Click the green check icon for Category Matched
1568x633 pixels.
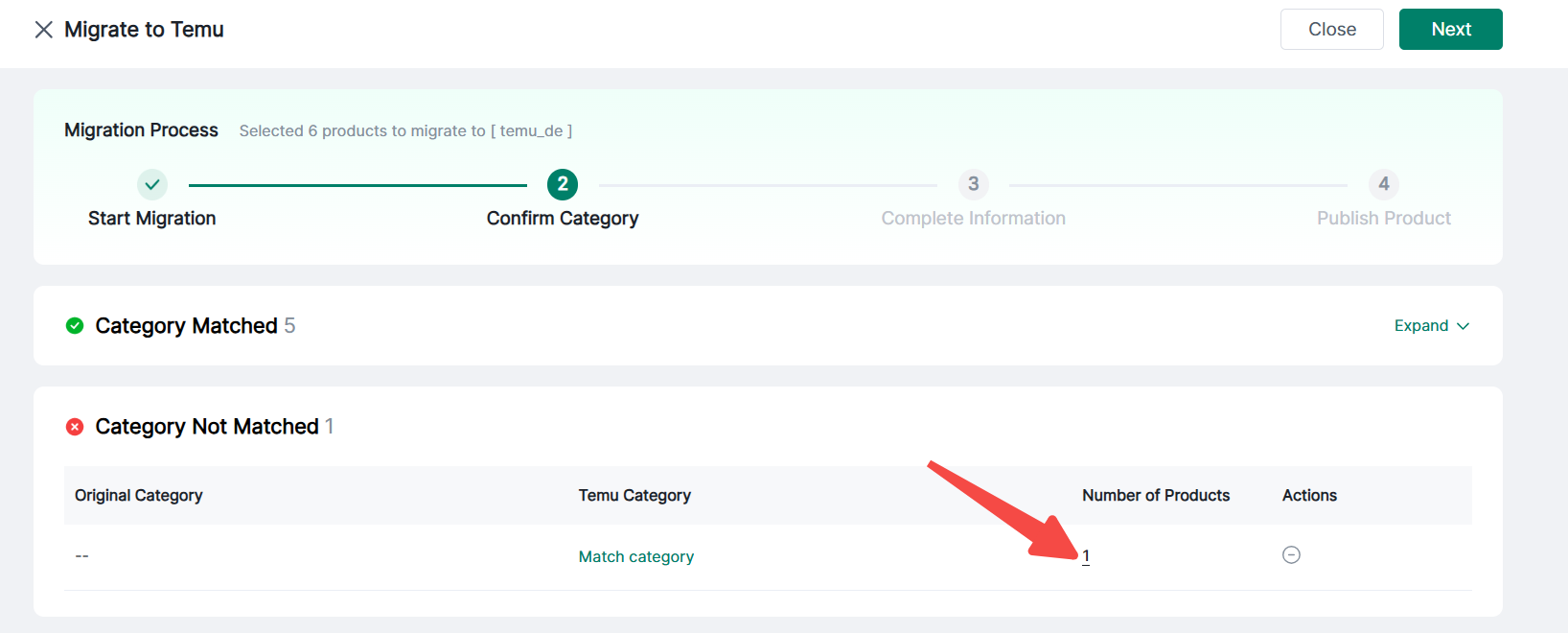pos(75,326)
